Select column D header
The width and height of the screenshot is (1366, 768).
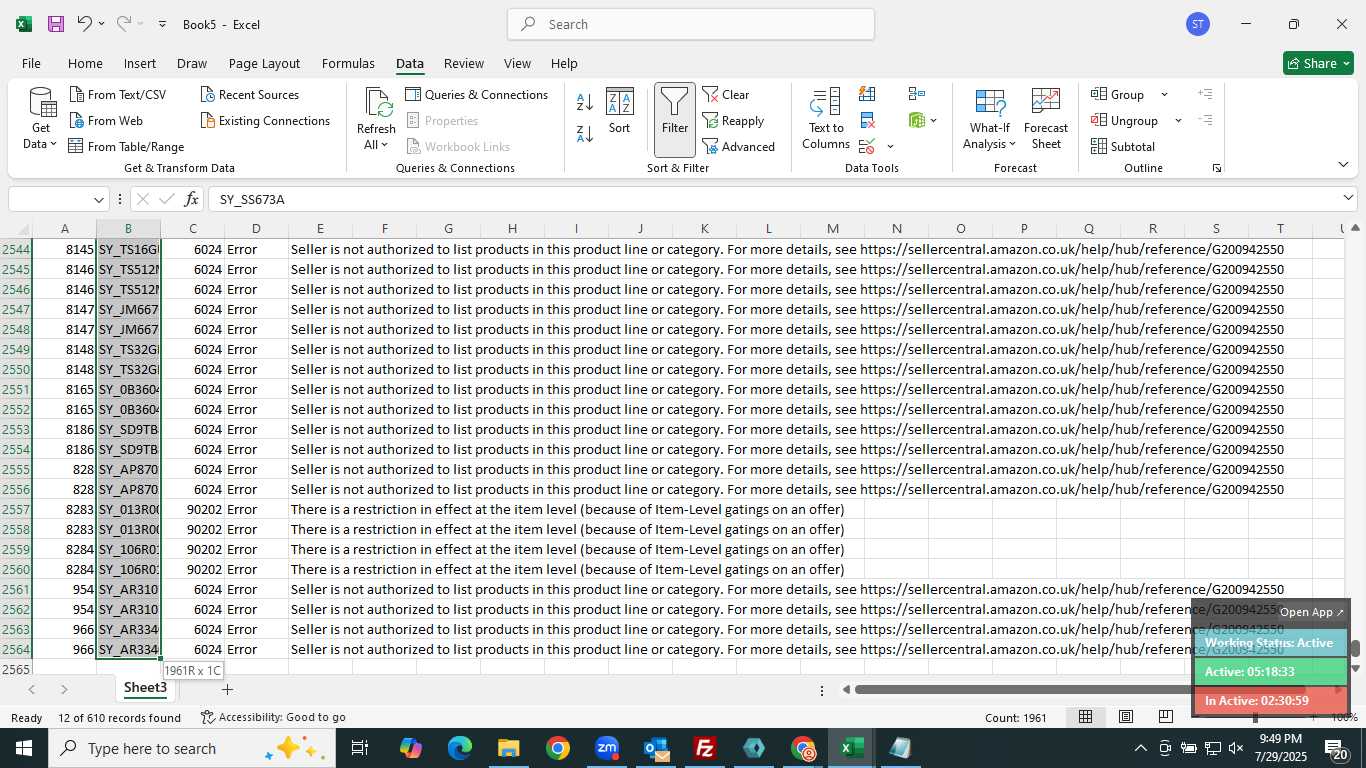point(256,229)
